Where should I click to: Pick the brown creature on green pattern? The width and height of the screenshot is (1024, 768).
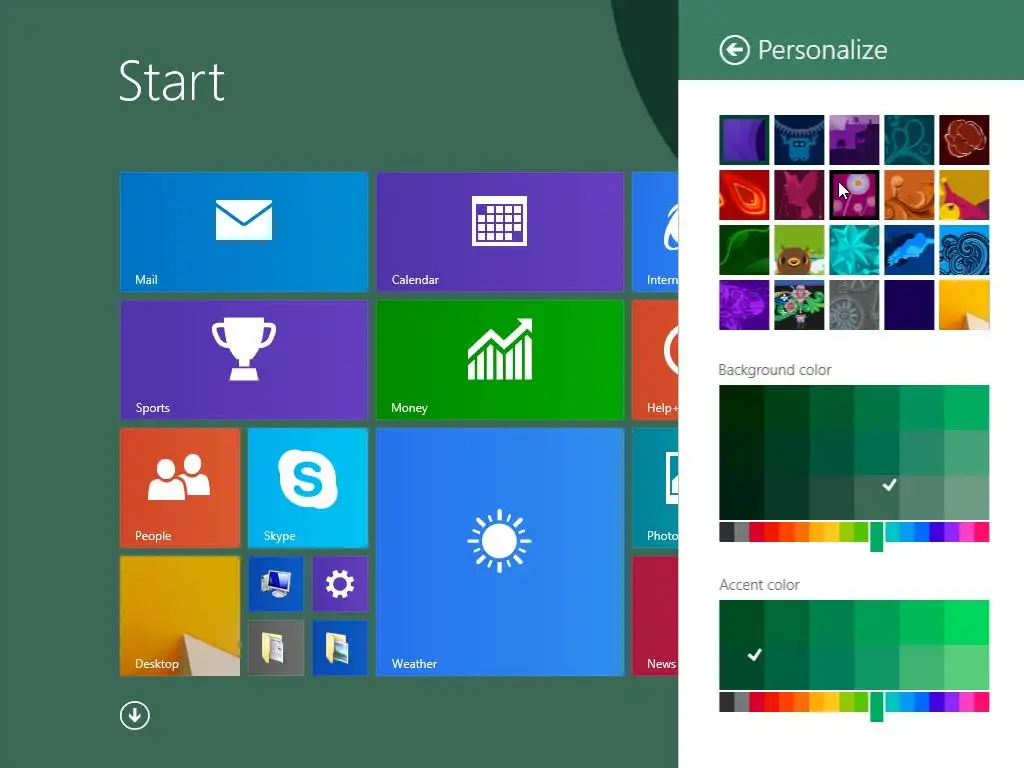click(x=799, y=250)
